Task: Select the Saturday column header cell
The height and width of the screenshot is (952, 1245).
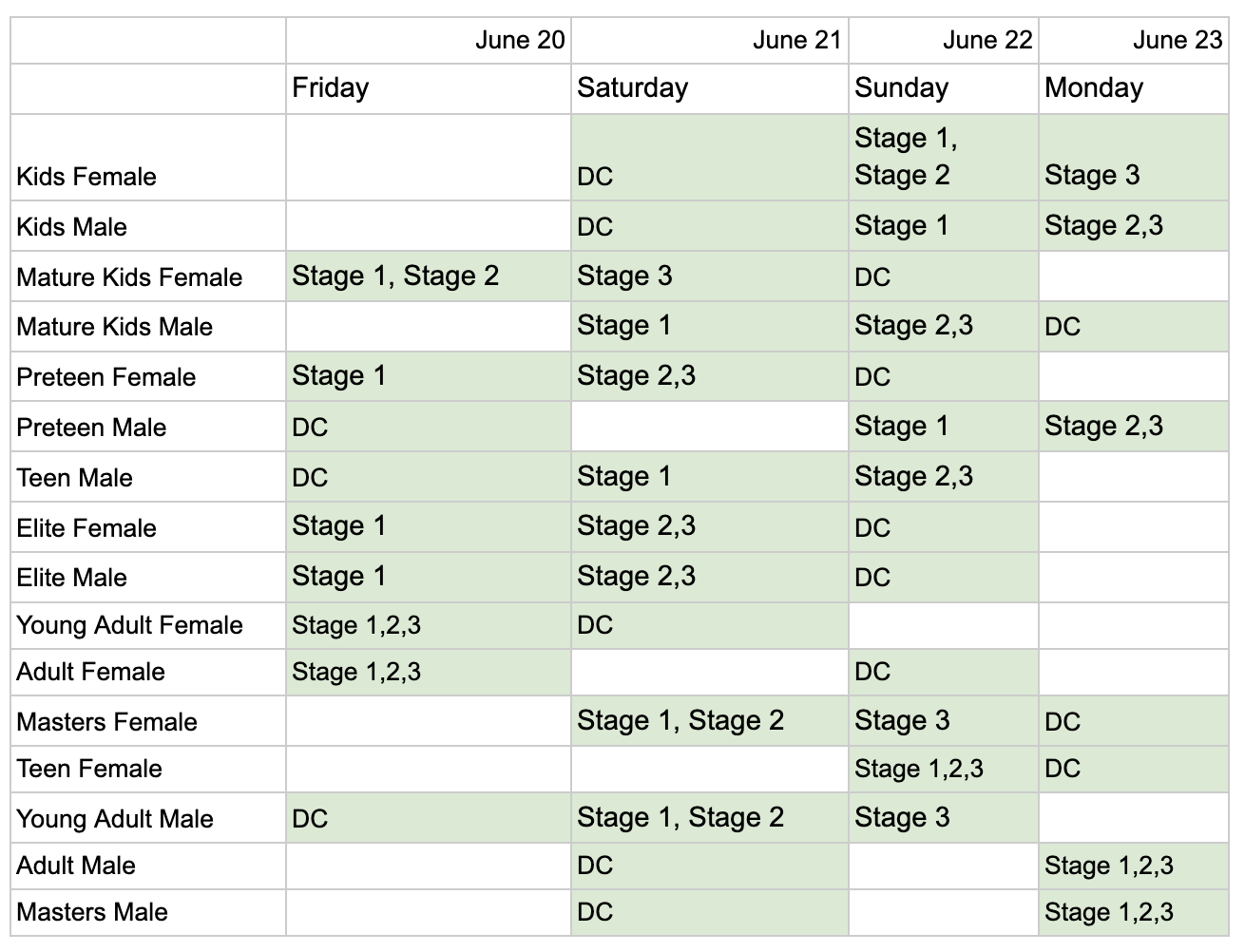Action: click(x=709, y=88)
